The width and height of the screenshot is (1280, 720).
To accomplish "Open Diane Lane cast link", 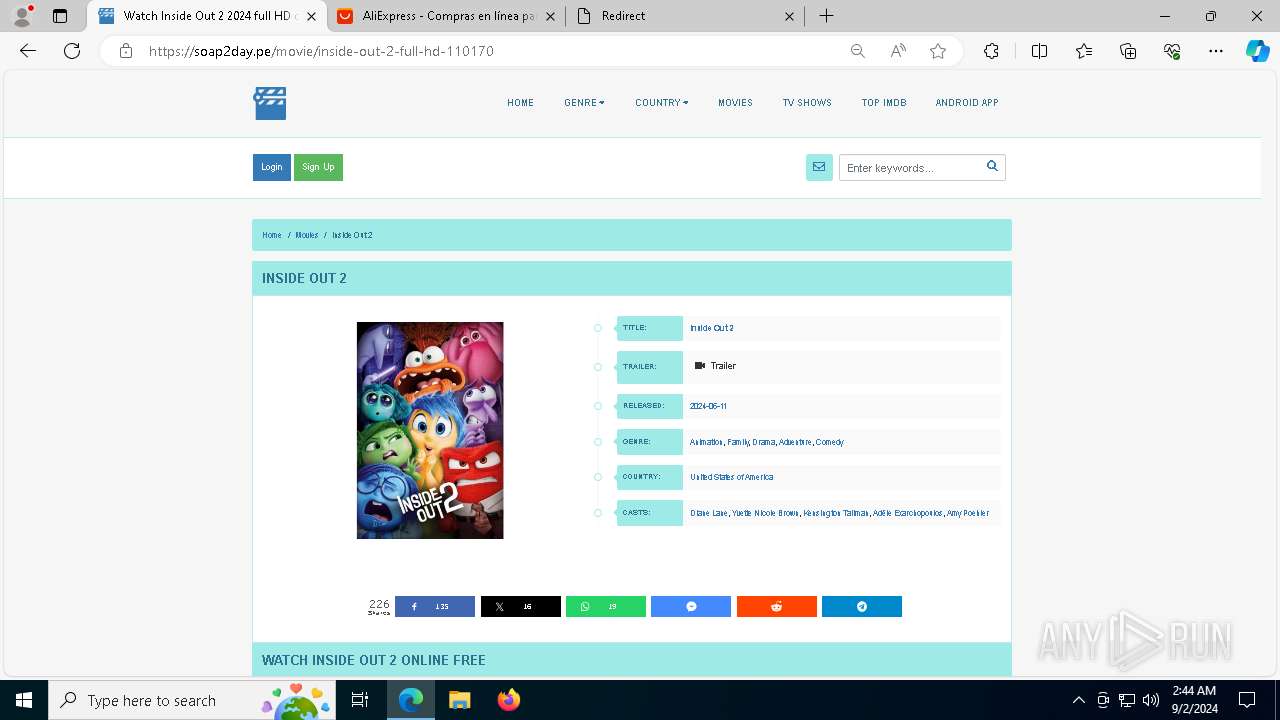I will click(x=709, y=513).
